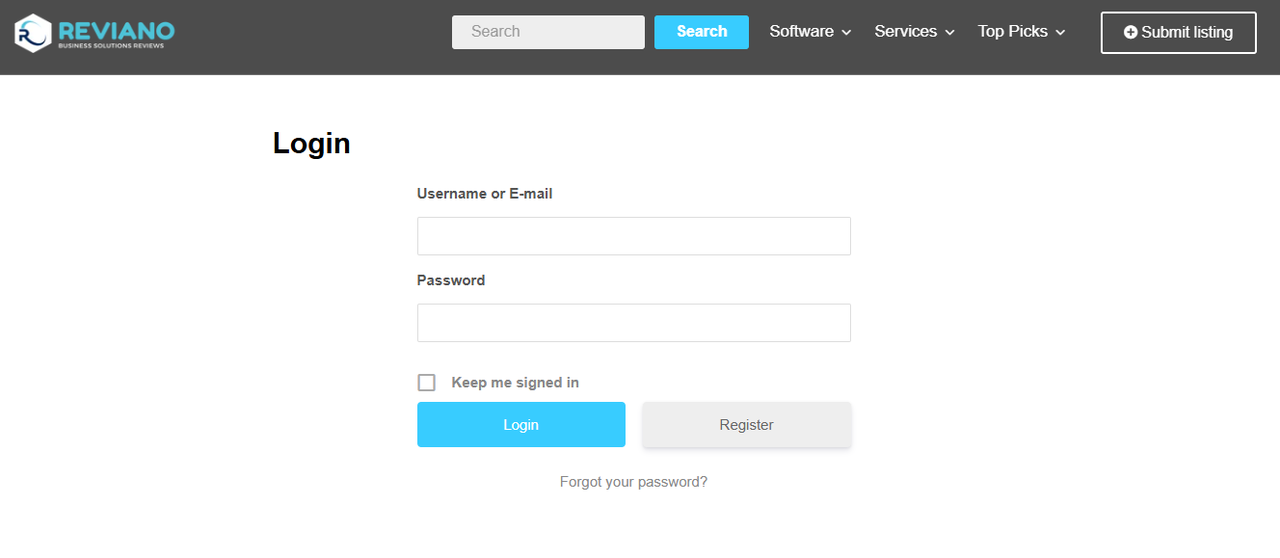Click into the header Search box
Viewport: 1280px width, 558px height.
[548, 32]
